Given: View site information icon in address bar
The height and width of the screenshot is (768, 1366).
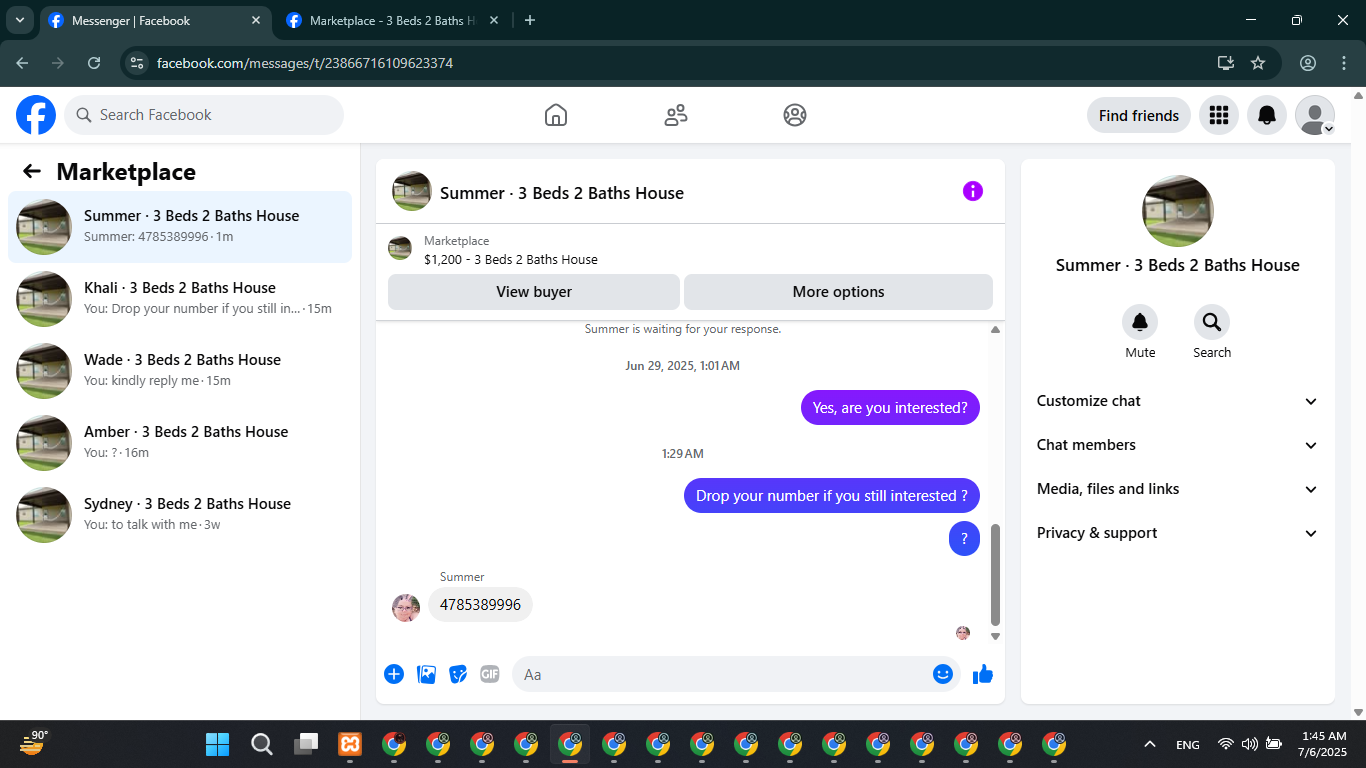Looking at the screenshot, I should click(138, 63).
